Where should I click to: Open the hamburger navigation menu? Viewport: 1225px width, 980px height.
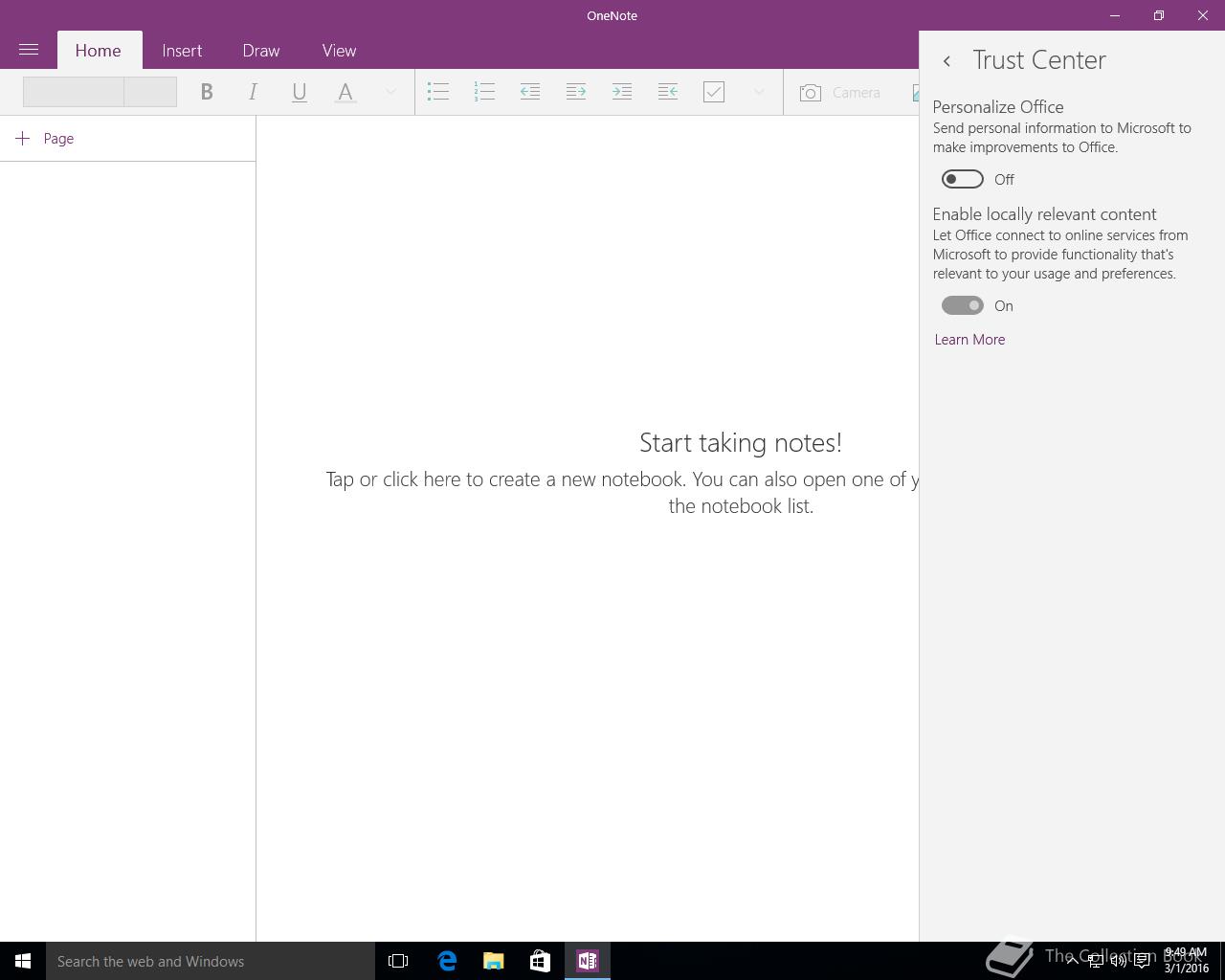(x=29, y=50)
